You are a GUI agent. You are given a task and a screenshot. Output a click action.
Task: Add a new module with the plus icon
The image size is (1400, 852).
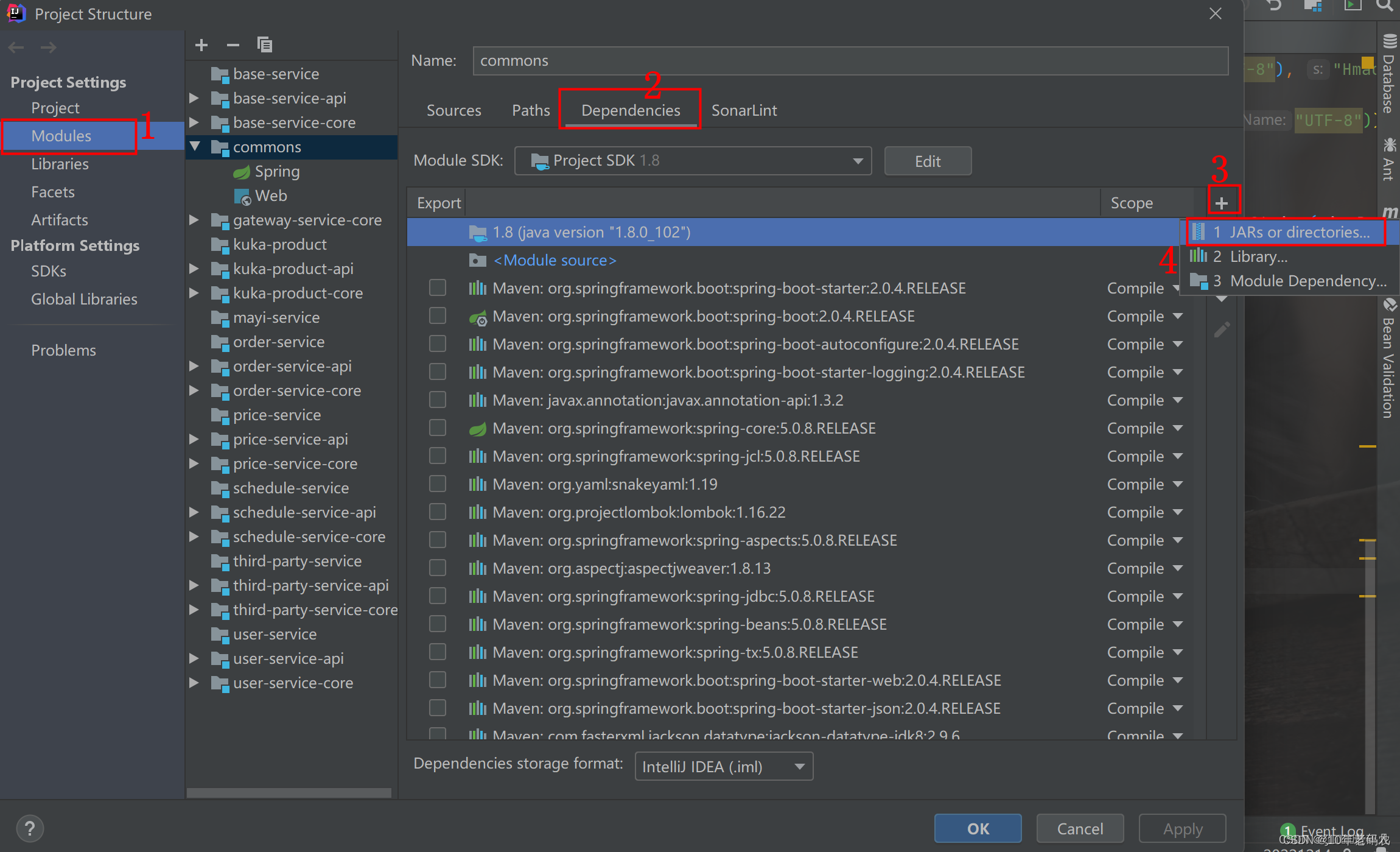click(201, 44)
